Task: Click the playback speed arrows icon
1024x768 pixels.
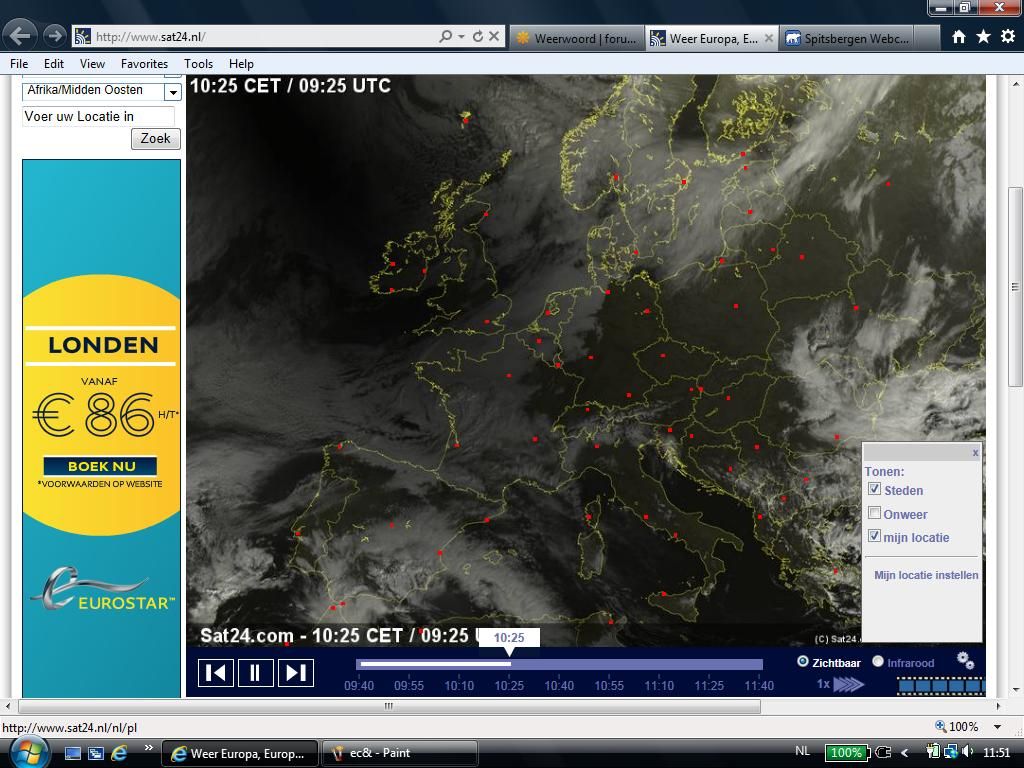Action: point(848,684)
